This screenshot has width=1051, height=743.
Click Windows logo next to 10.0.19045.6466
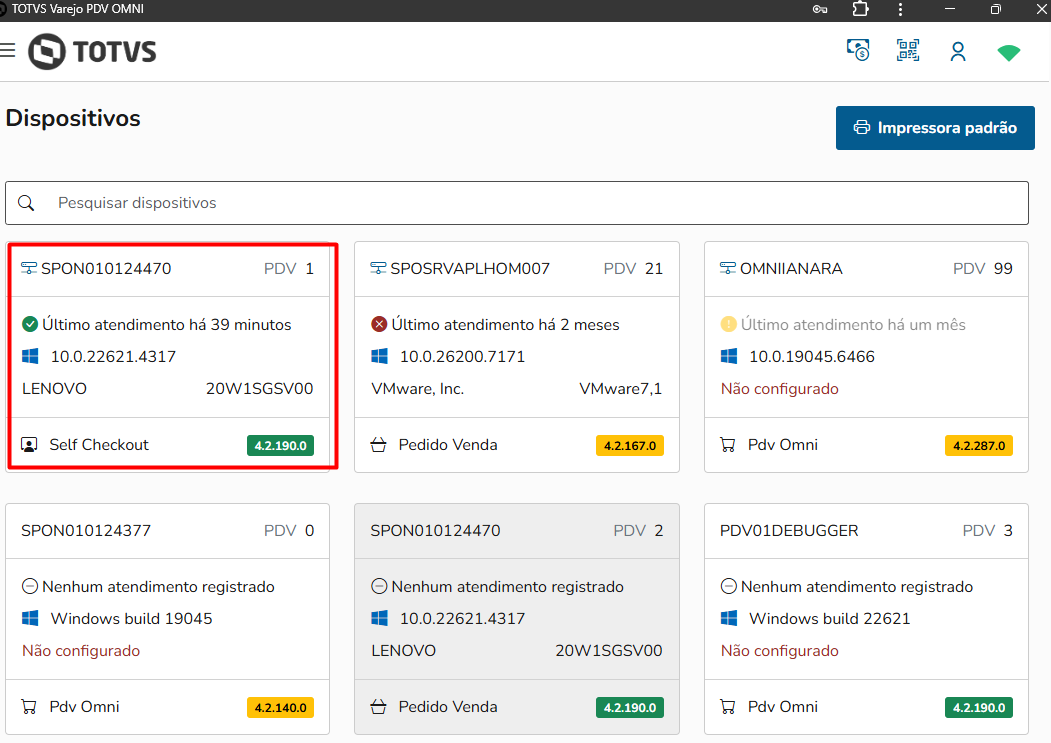tap(729, 356)
